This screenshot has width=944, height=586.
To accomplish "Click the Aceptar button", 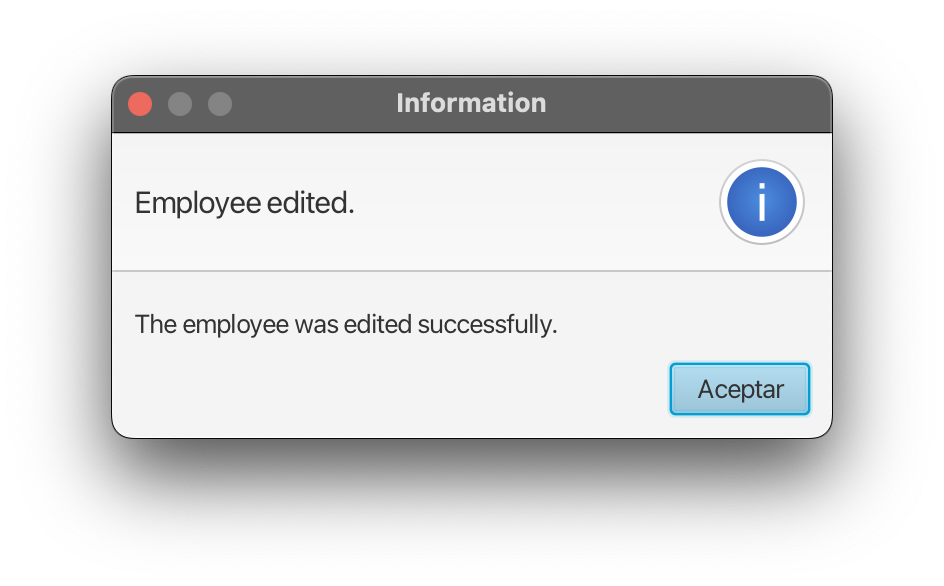I will pyautogui.click(x=739, y=389).
